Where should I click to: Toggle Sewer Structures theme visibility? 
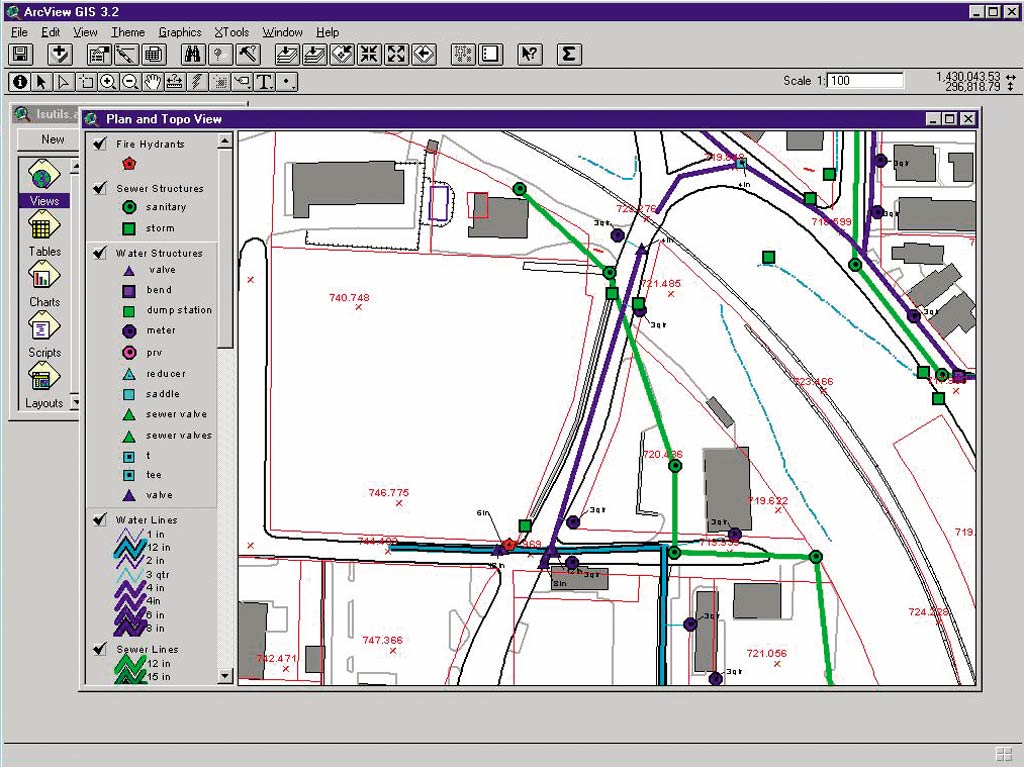pos(100,188)
